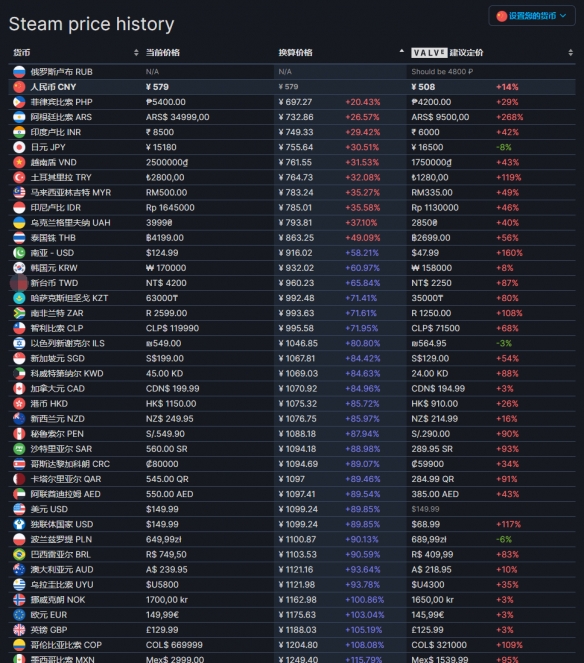
Task: Click the Ukraine flag icon for UAH
Action: click(19, 222)
